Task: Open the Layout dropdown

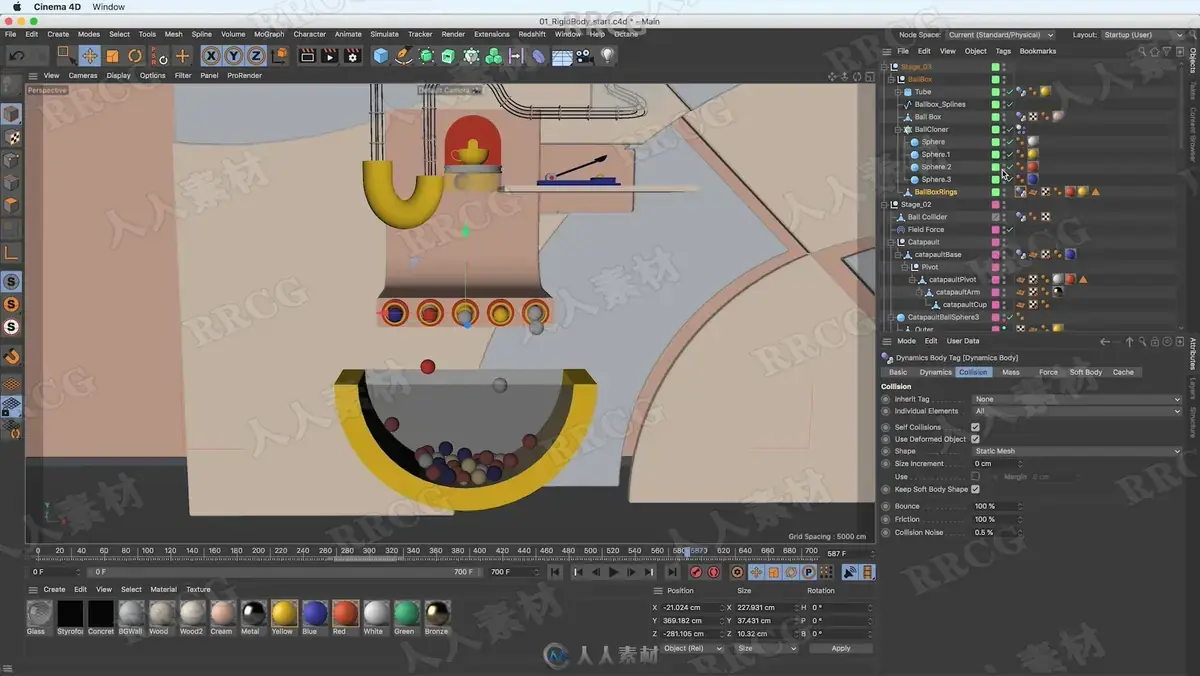Action: tap(1142, 35)
